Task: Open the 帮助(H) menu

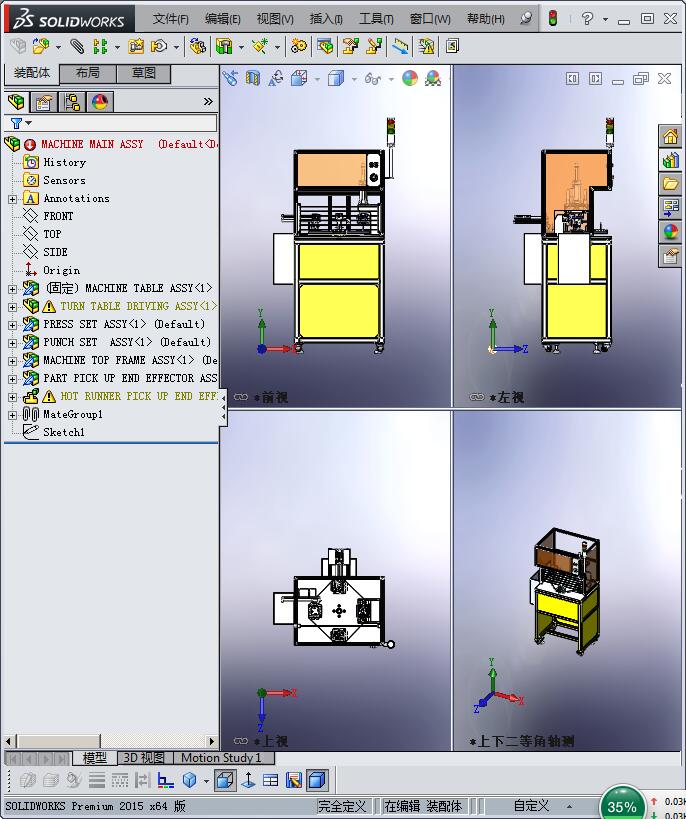Action: 485,19
